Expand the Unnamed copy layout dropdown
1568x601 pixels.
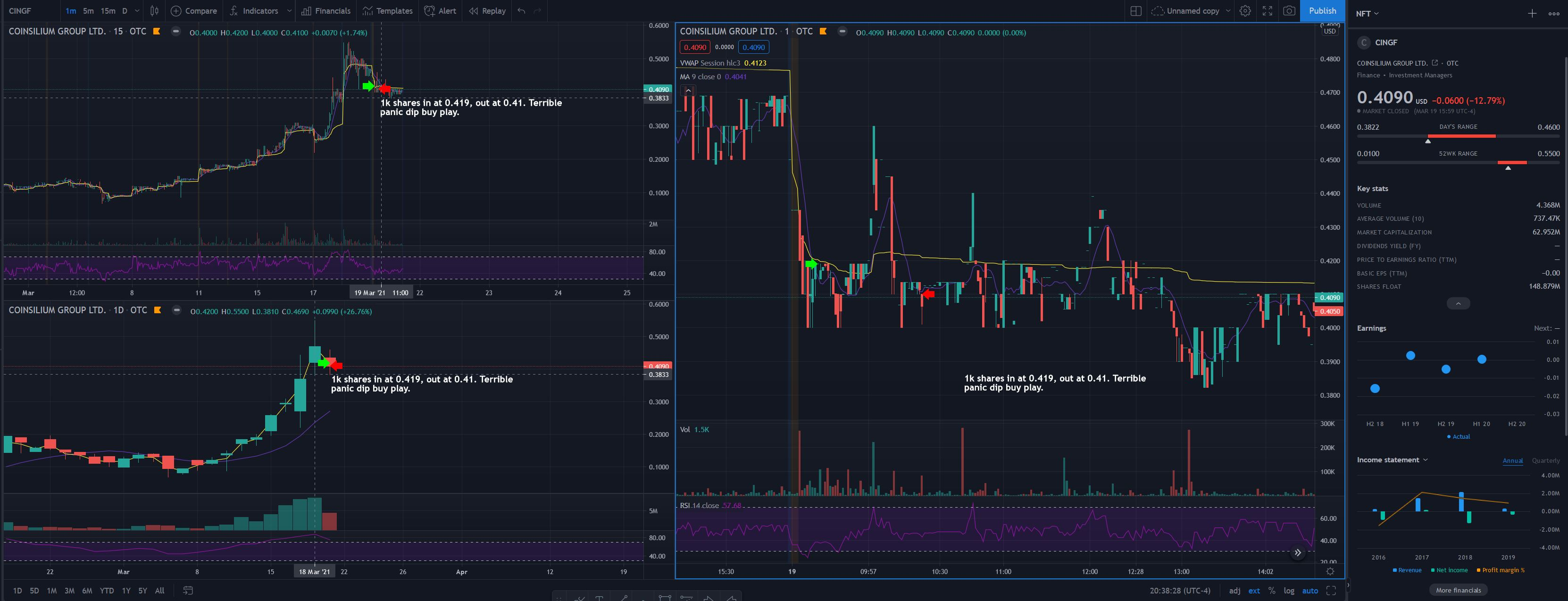pos(1228,11)
